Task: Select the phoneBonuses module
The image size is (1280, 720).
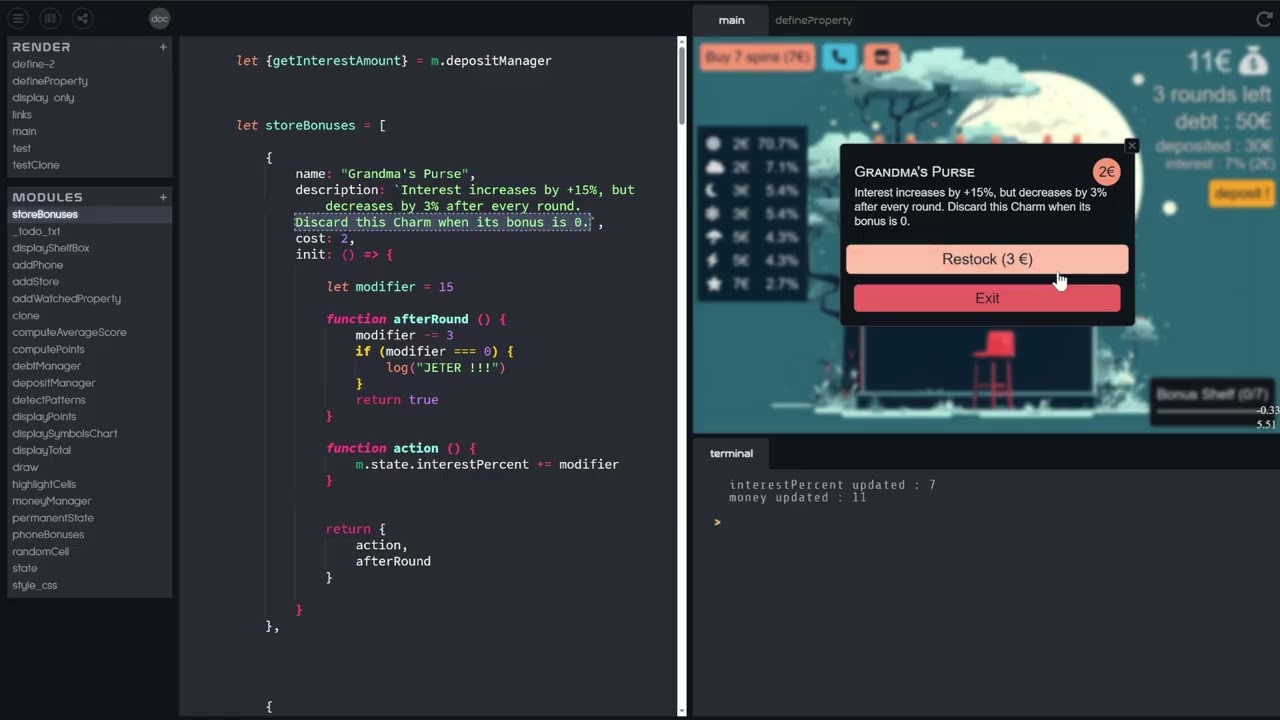Action: (48, 534)
